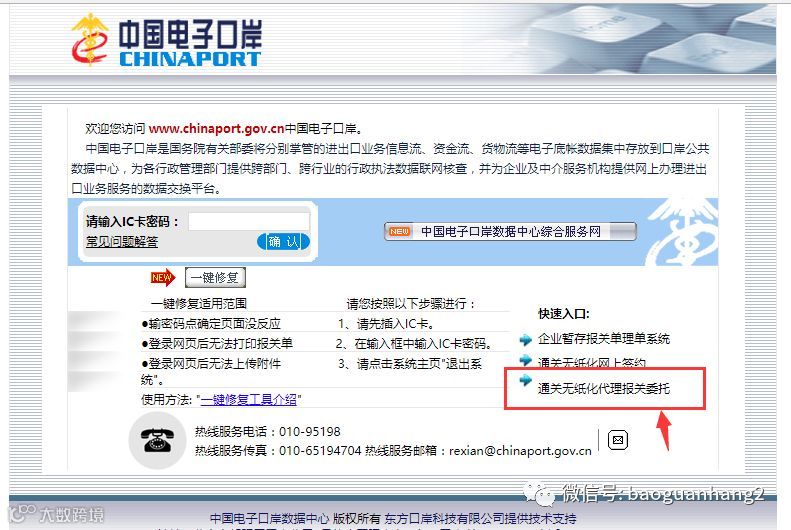
Task: Open 企业暂存报关单理单系统 quick link
Action: pyautogui.click(x=604, y=339)
